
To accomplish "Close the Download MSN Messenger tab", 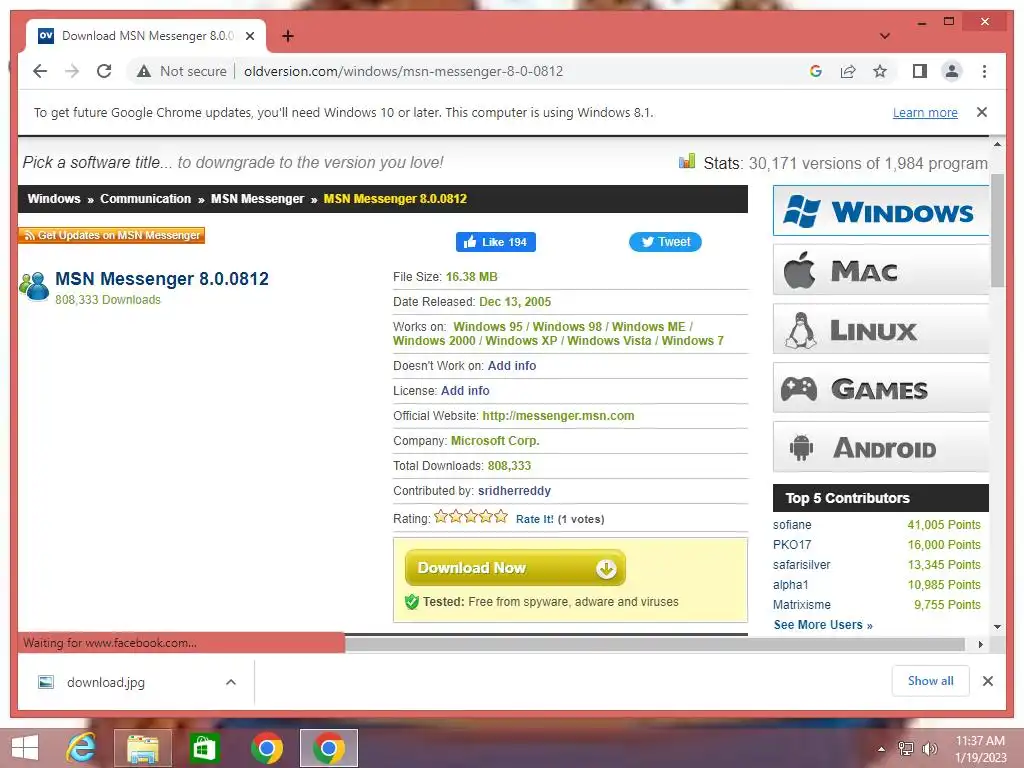I will click(x=249, y=36).
